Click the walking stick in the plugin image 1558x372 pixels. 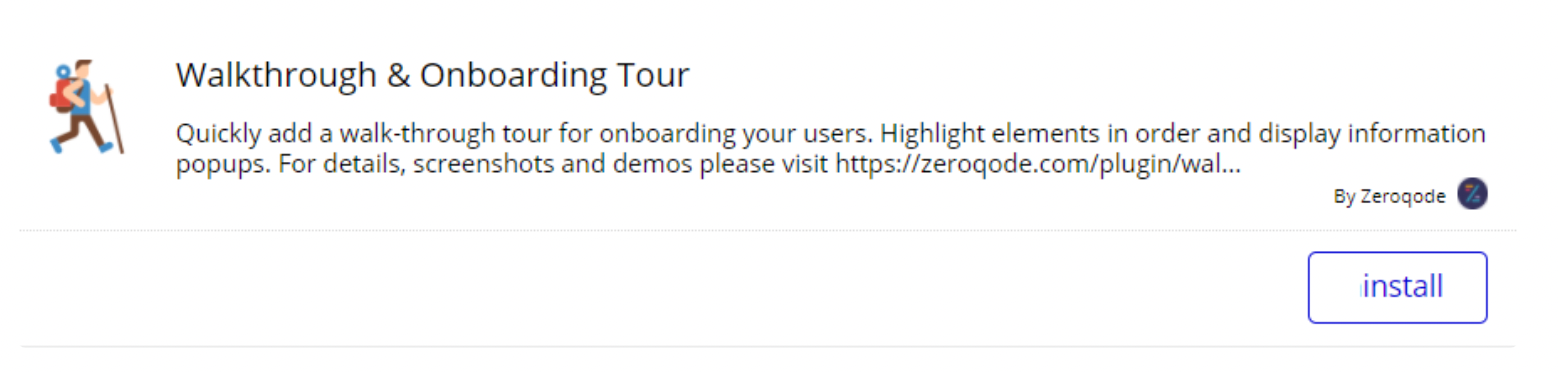point(113,118)
